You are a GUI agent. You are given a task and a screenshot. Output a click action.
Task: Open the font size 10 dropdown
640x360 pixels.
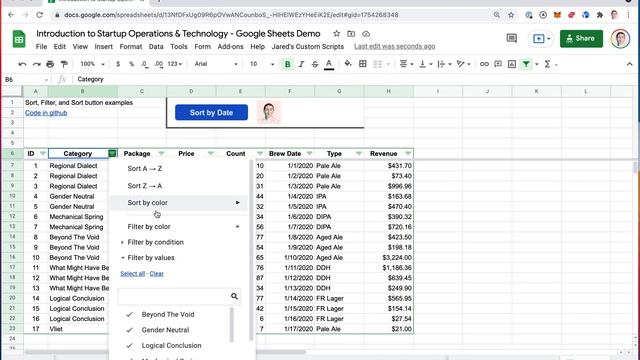pyautogui.click(x=262, y=64)
